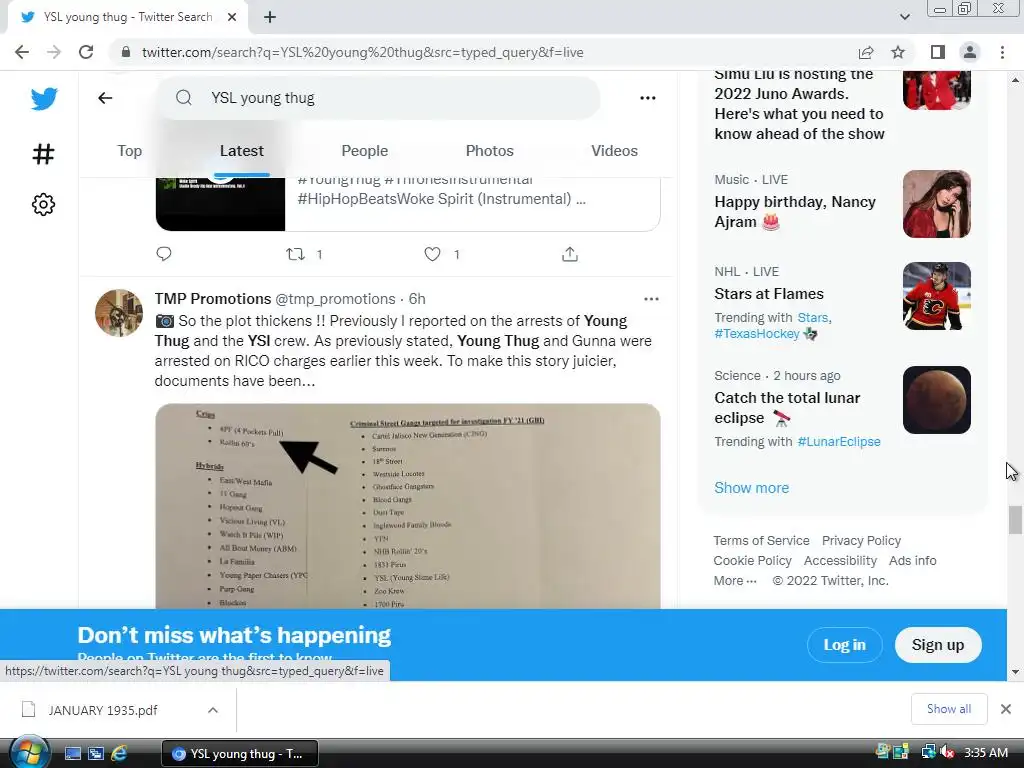Image resolution: width=1024 pixels, height=768 pixels.
Task: Open Cookie Policy link
Action: [x=752, y=560]
